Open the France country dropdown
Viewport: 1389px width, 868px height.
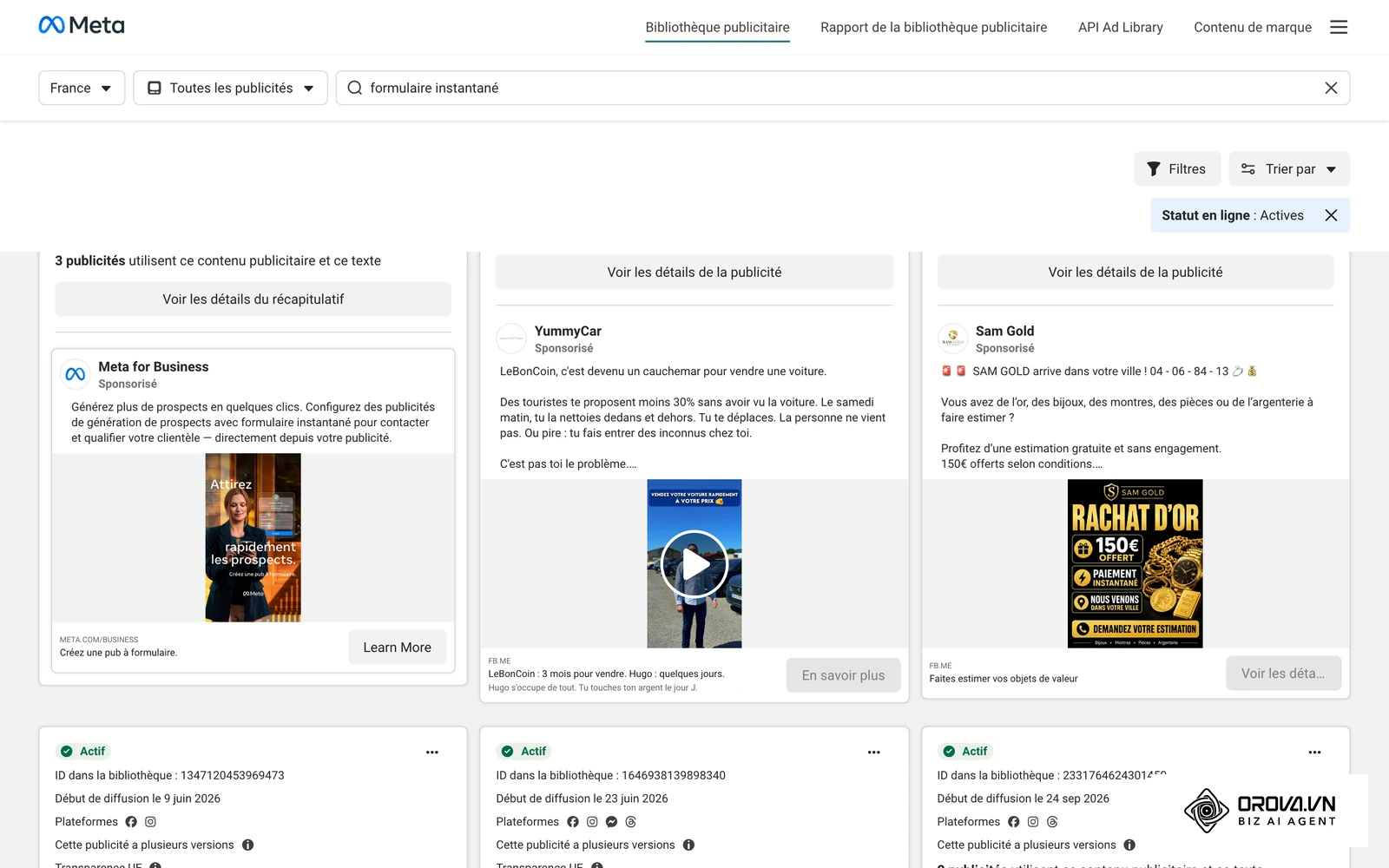click(x=82, y=88)
